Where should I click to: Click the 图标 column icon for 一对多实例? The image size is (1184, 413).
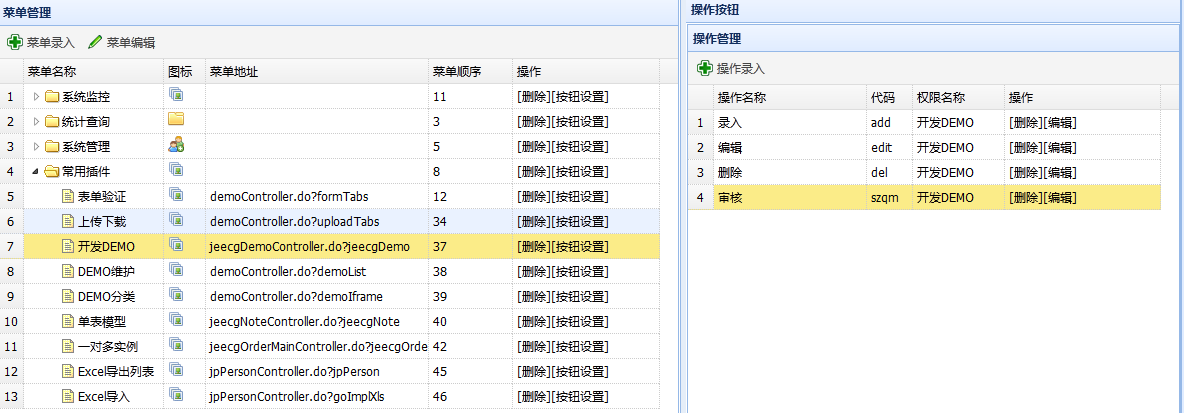(x=176, y=344)
